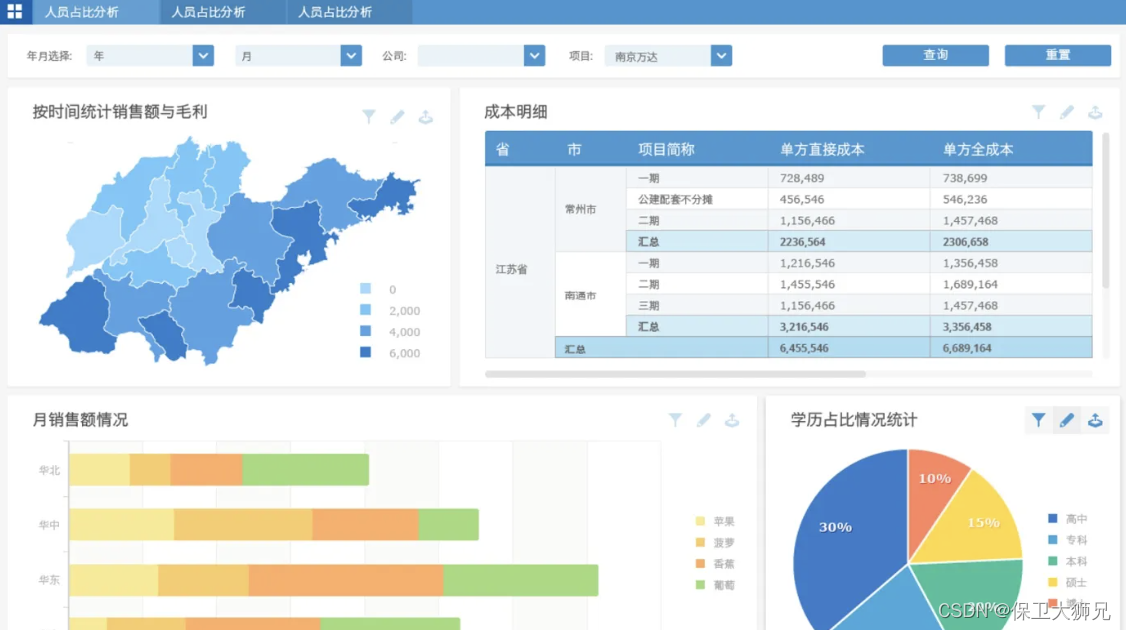Toggle the 菠萝 legend entry in bar chart
This screenshot has width=1126, height=630.
715,542
